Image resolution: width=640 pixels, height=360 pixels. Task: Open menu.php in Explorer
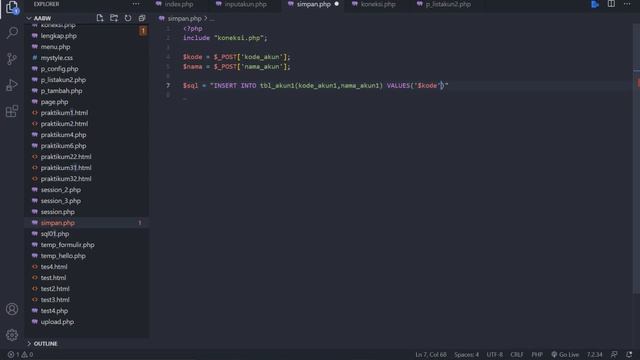point(55,47)
